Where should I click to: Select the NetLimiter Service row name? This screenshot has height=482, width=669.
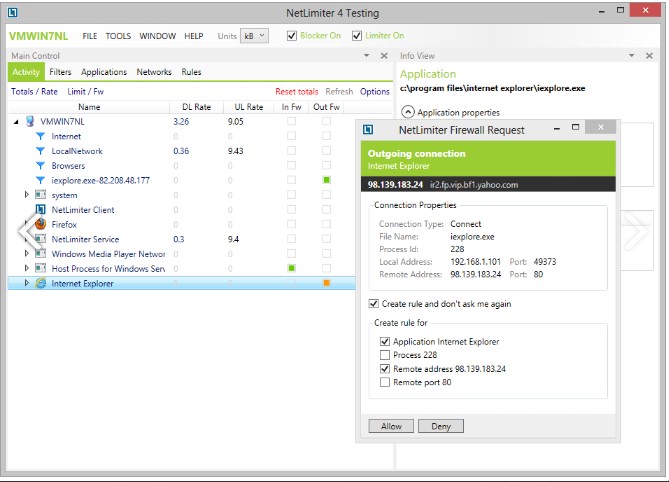click(x=85, y=239)
